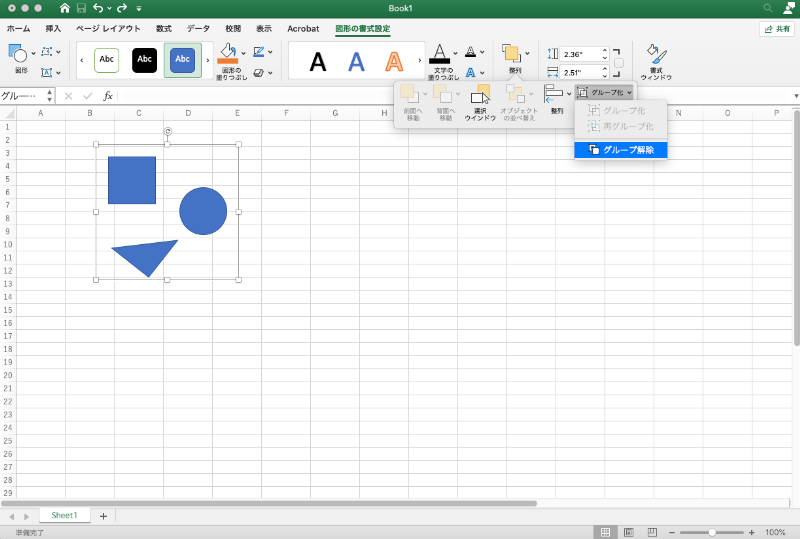Click the edit shape icon
The width and height of the screenshot is (800, 539).
pos(47,52)
